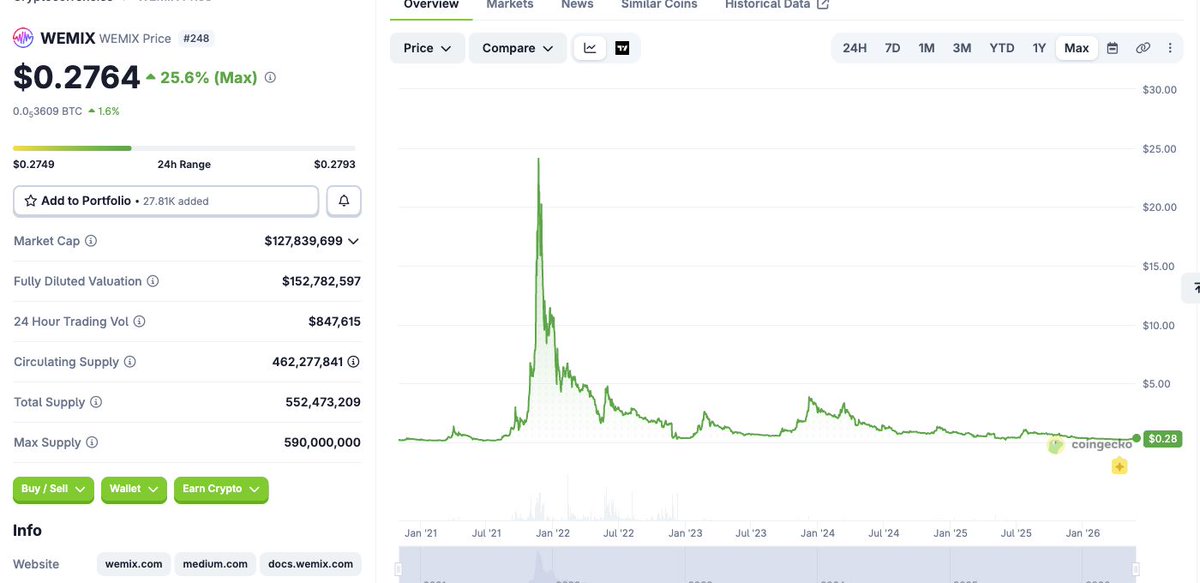Screen dimensions: 1200x583
Task: Expand Market Cap chevron
Action: pyautogui.click(x=353, y=241)
